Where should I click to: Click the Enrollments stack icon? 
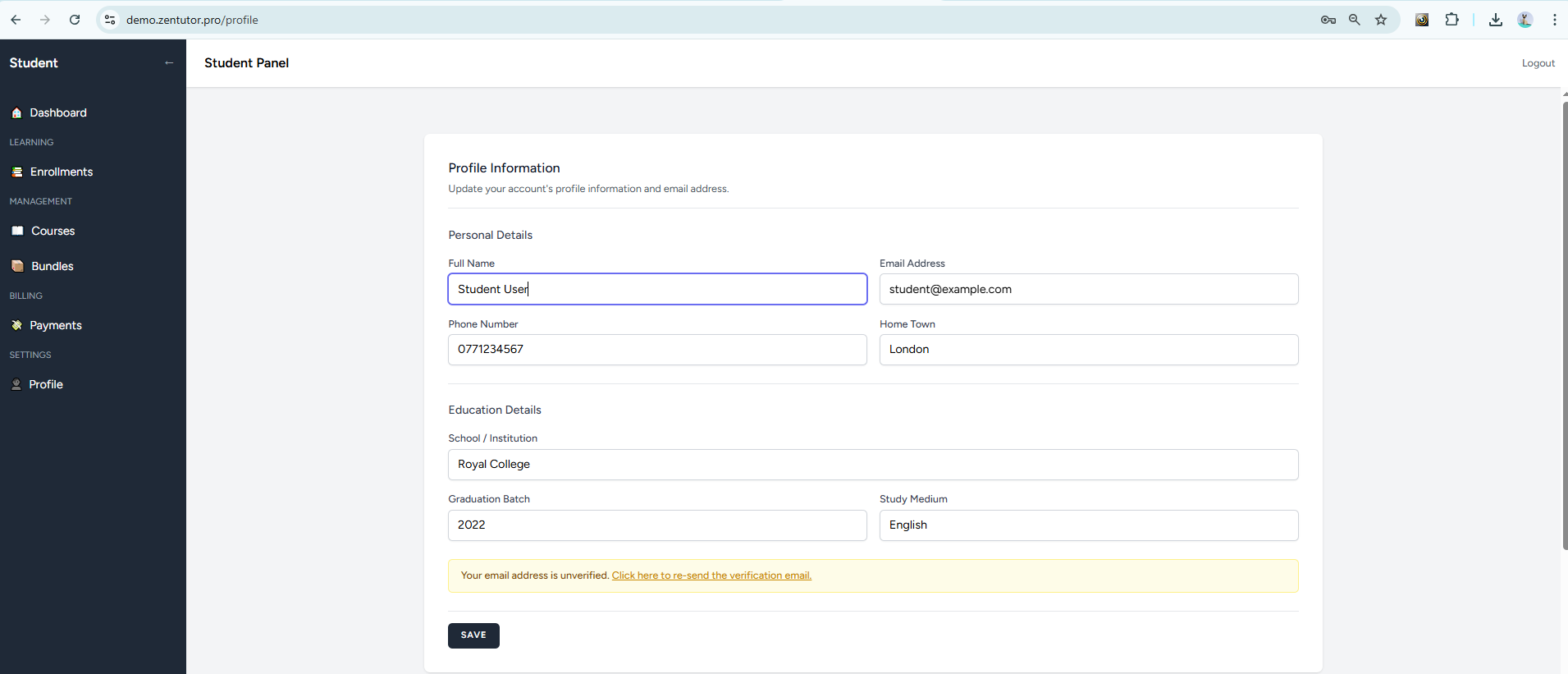tap(17, 172)
